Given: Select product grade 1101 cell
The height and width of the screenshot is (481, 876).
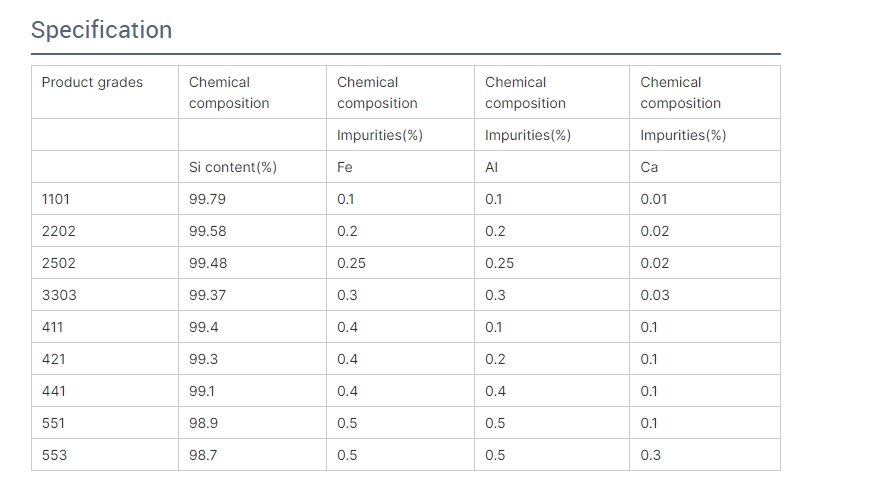Looking at the screenshot, I should pos(56,199).
